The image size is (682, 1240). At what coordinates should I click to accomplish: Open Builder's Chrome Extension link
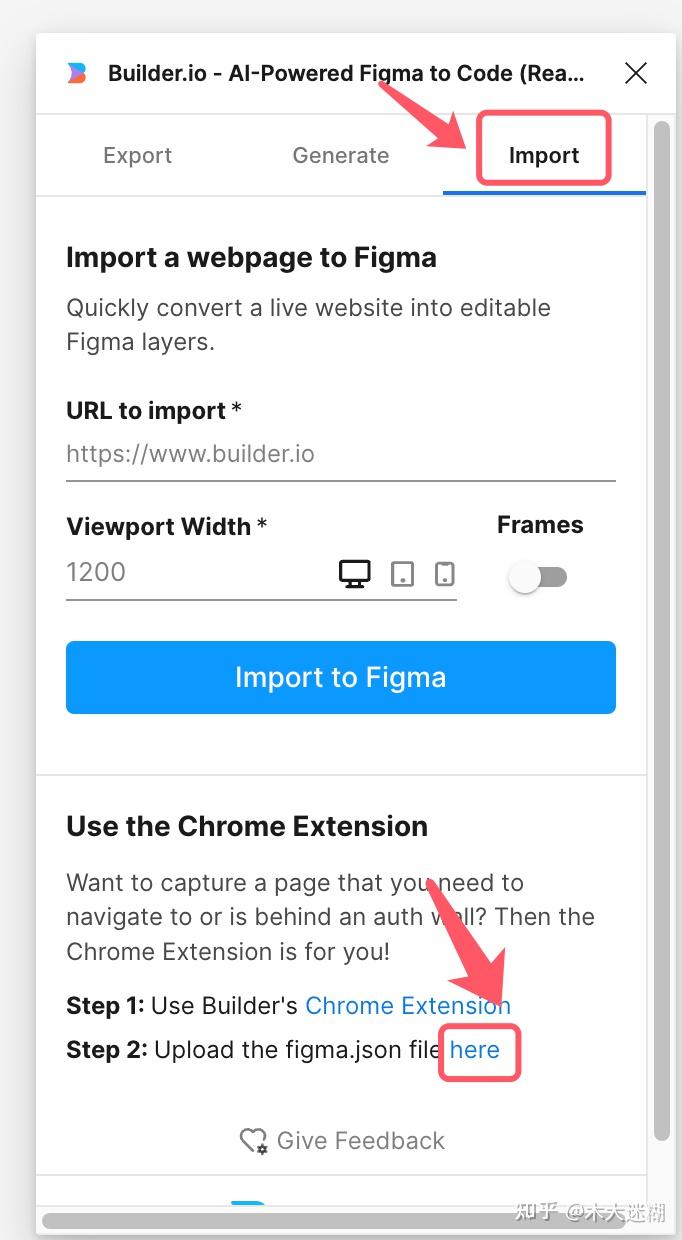[x=407, y=1005]
